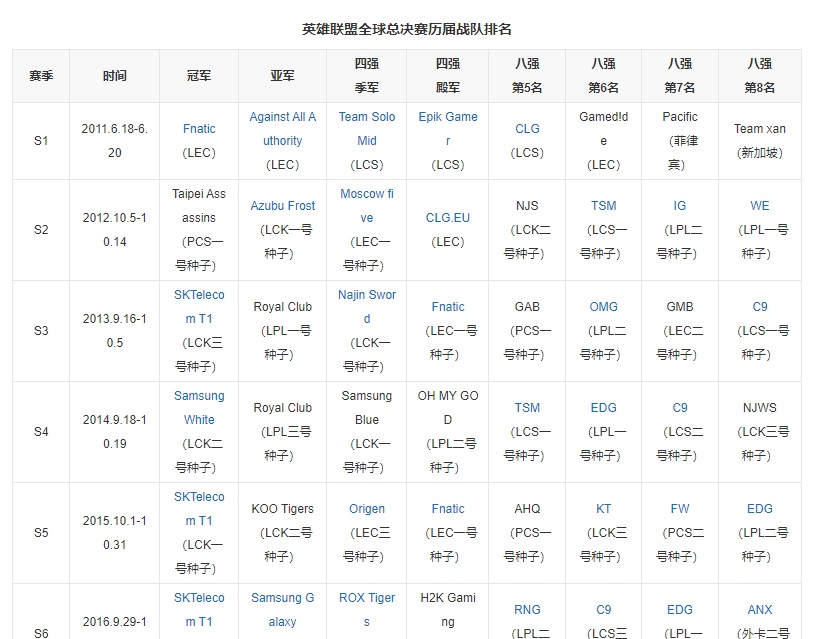Image resolution: width=814 pixels, height=639 pixels.
Task: Open the Team Solo Mid link
Action: pos(367,129)
